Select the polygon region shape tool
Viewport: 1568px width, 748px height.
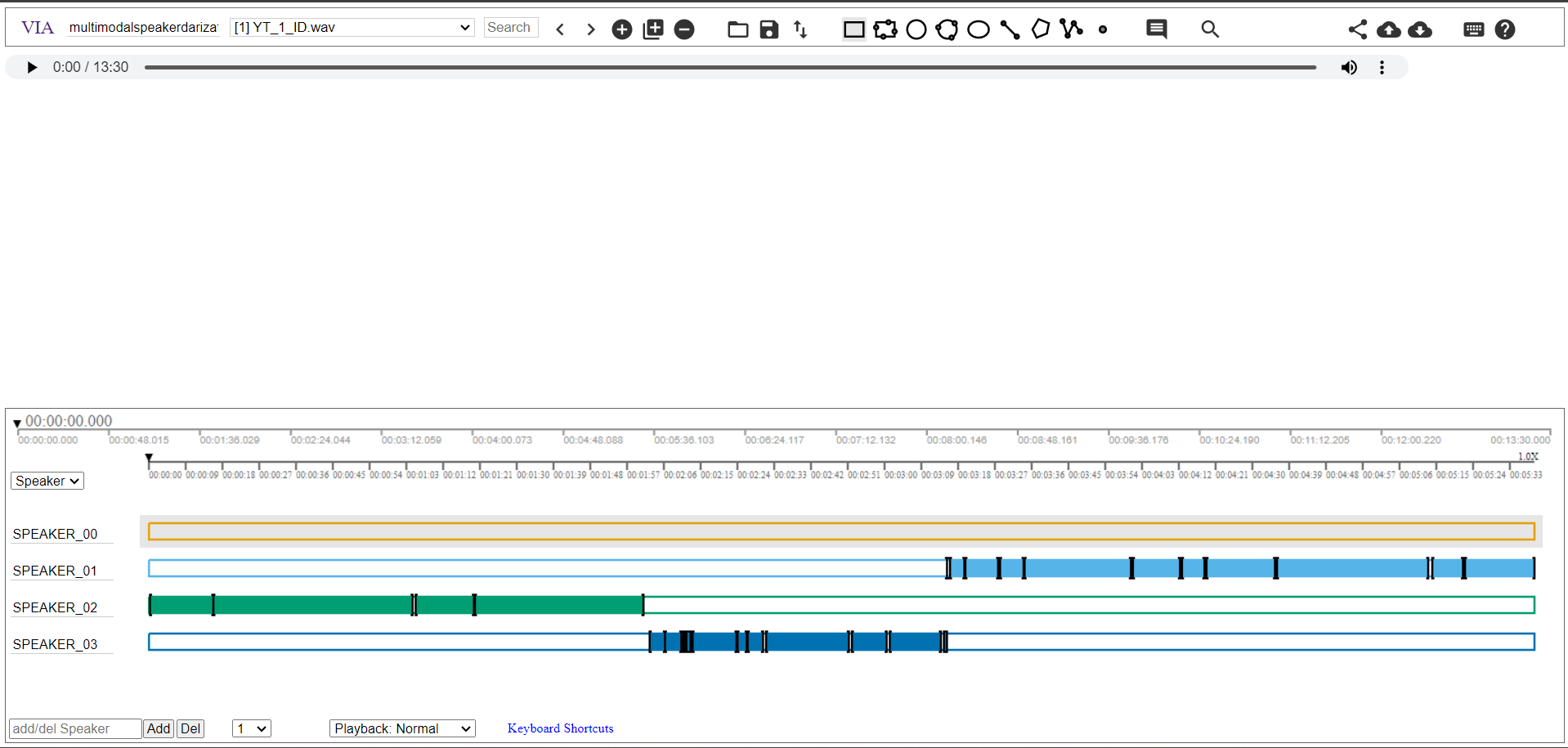pyautogui.click(x=1040, y=29)
